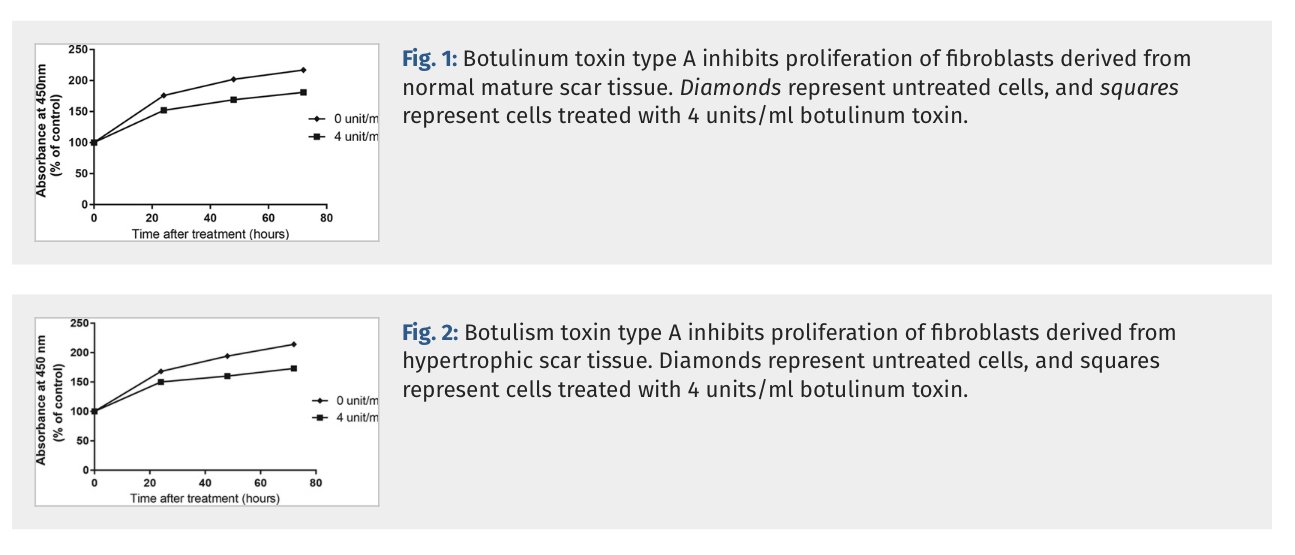Click the 24-hour square data point in Fig. 1
Viewport: 1295px width, 555px height.
[163, 110]
